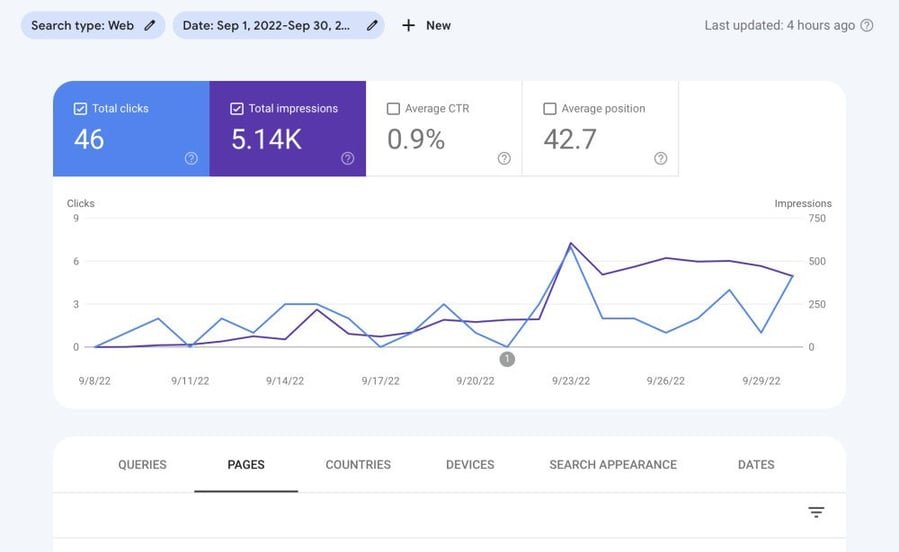Screen dimensions: 899x552
Task: Click the 9/20/22 date axis label
Action: 475,381
